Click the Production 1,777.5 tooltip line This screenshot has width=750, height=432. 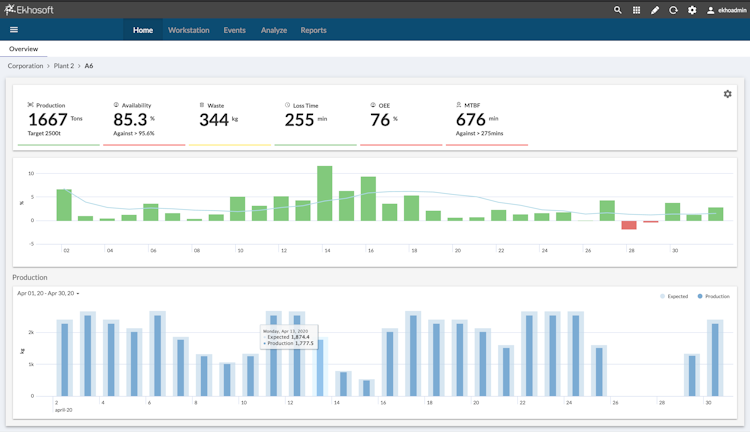[x=288, y=343]
